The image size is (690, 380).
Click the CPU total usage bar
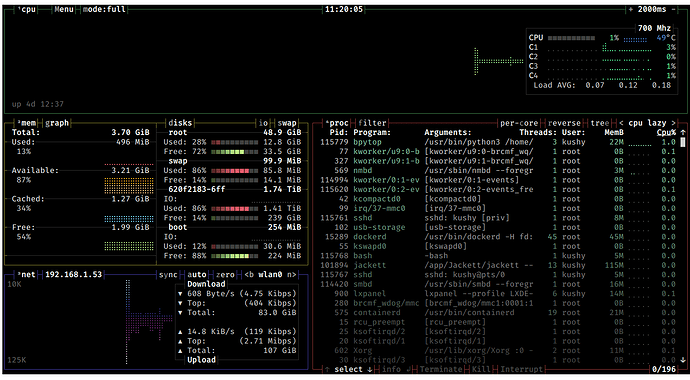tap(571, 38)
